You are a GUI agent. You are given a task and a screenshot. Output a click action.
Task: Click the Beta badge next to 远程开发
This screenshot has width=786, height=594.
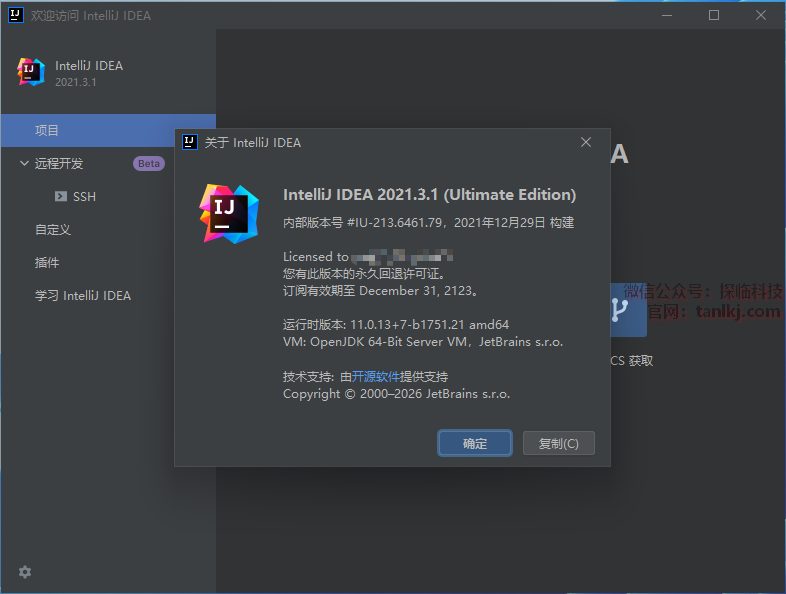point(149,163)
